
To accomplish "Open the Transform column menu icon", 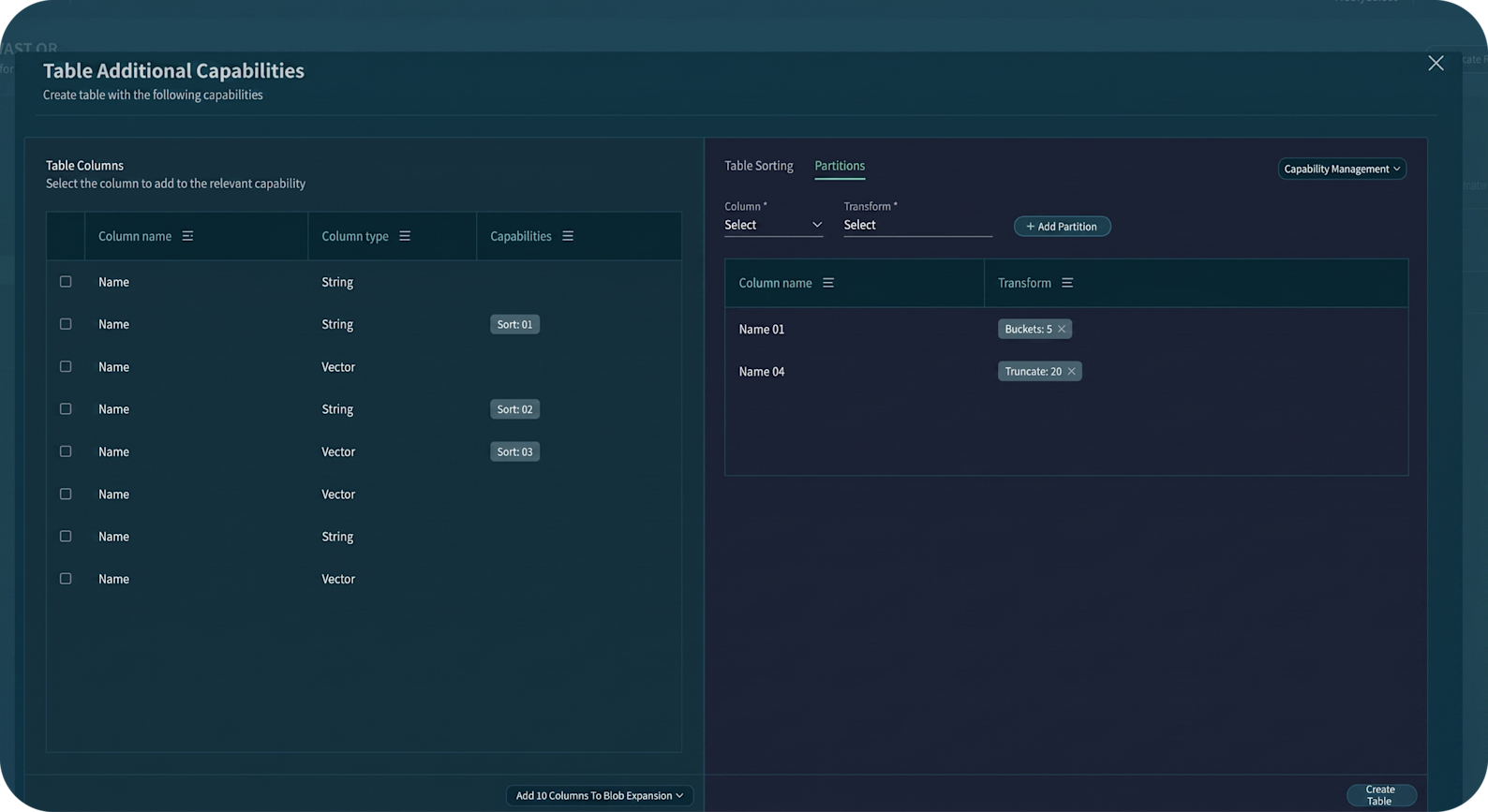I will 1067,283.
